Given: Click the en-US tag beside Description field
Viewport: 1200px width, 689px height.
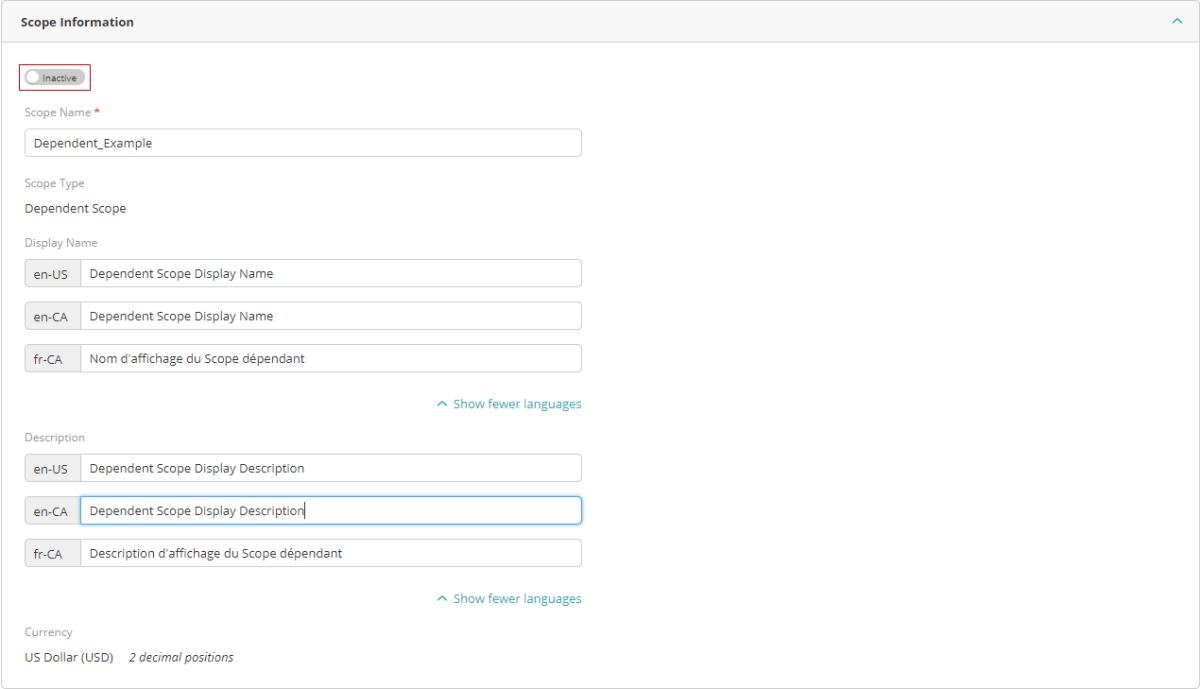Looking at the screenshot, I should [x=53, y=468].
